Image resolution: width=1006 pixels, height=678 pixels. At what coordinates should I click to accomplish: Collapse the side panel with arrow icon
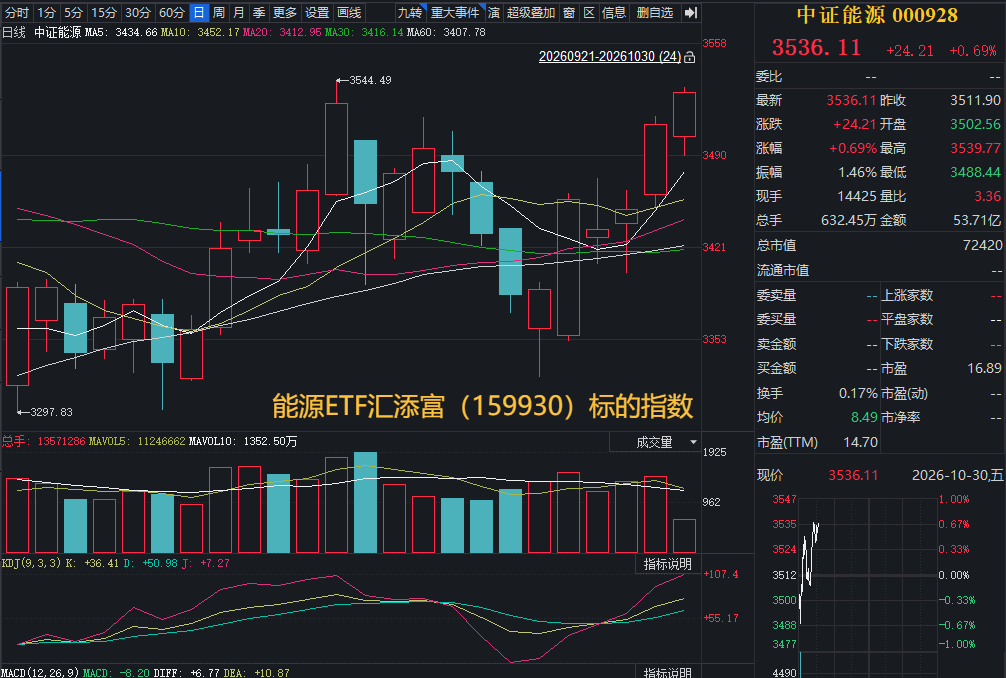(690, 12)
